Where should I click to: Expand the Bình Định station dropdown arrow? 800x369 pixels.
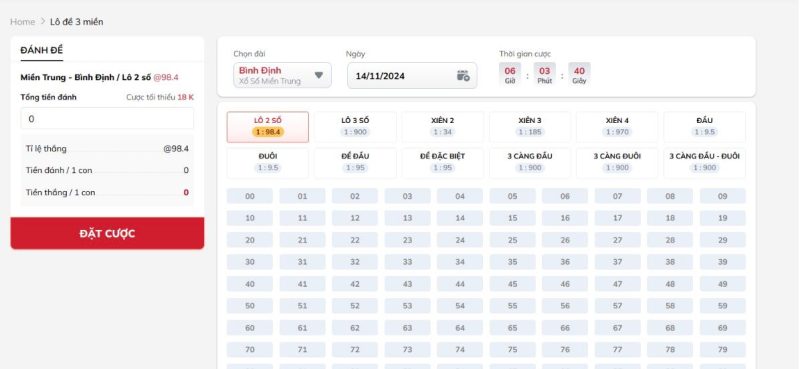point(319,75)
